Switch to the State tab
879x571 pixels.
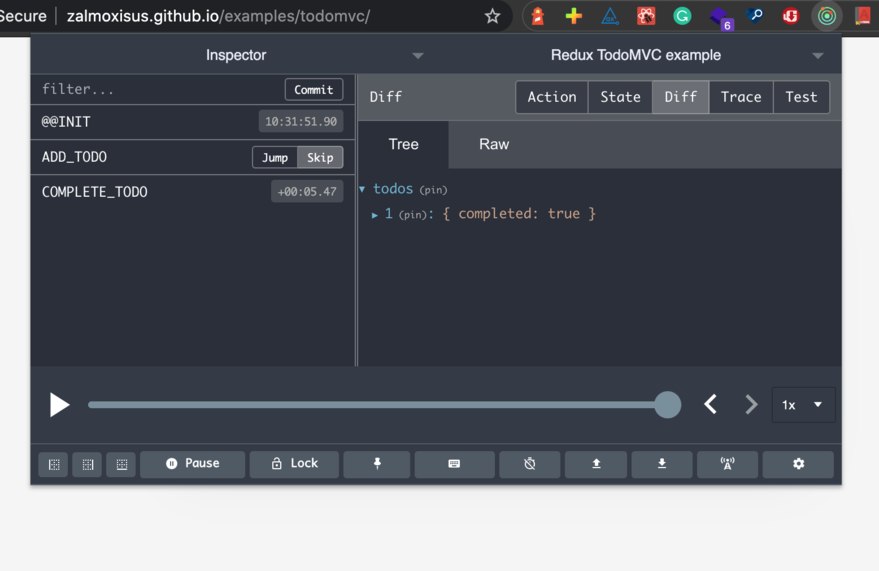(620, 97)
